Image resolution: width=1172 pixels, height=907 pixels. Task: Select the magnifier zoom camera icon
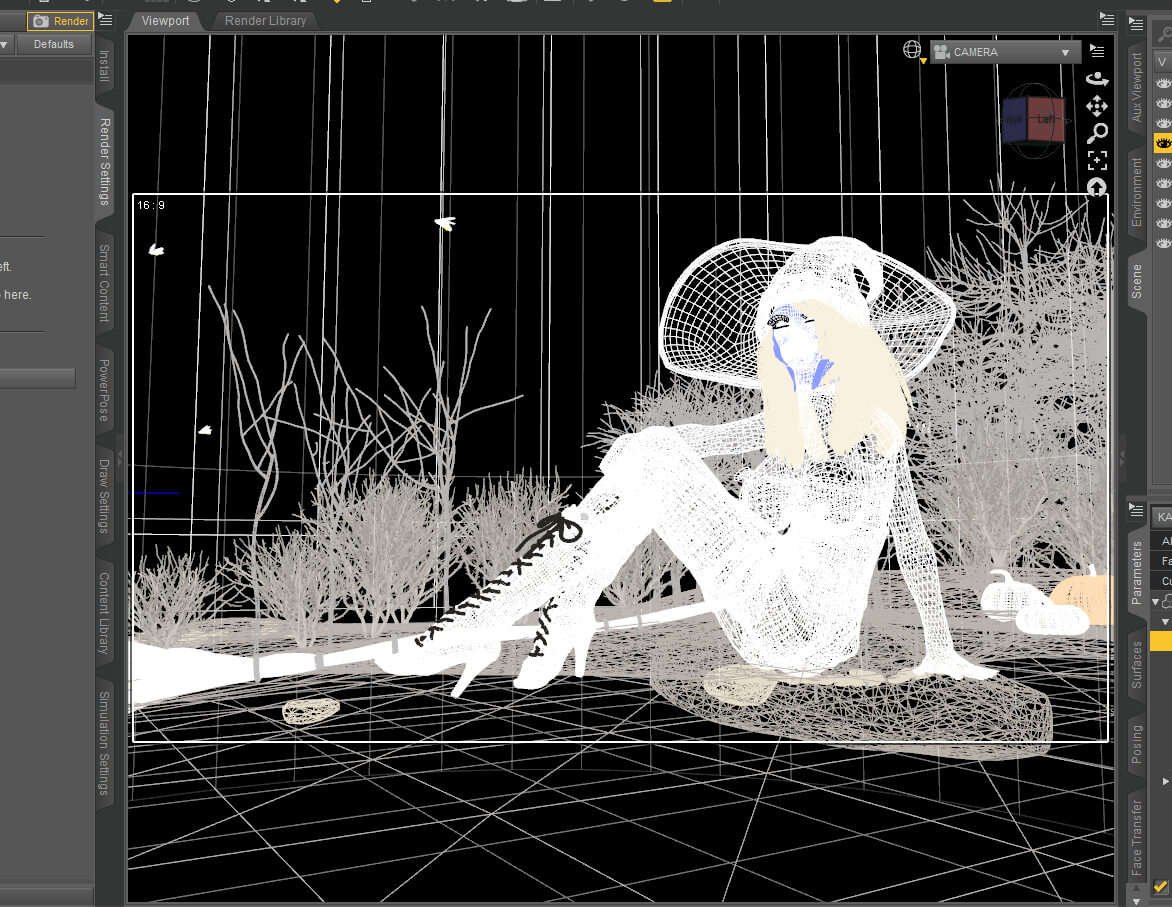(1097, 133)
